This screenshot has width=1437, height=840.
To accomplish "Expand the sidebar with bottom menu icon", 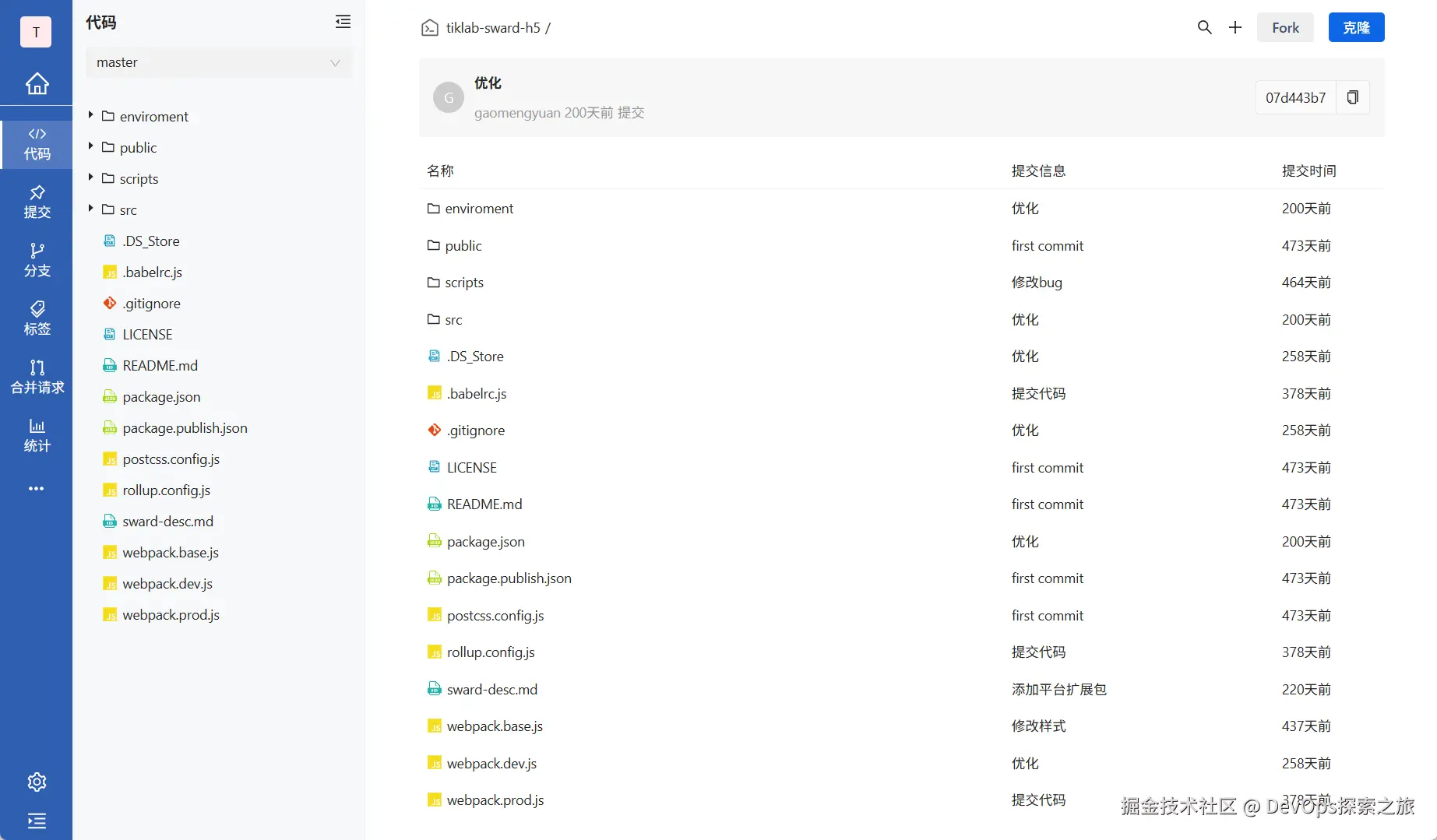I will pos(37,821).
